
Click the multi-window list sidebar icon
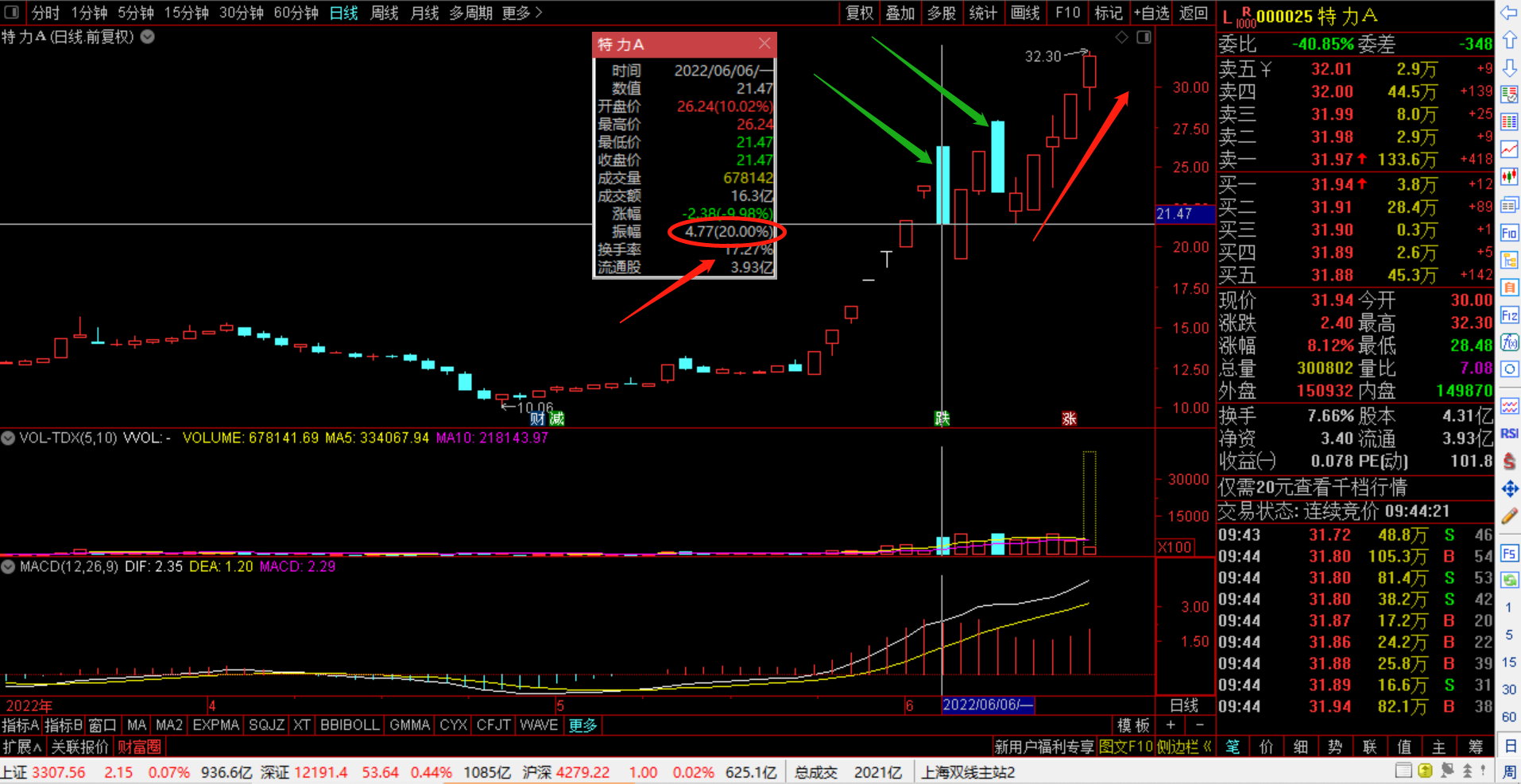click(1508, 205)
